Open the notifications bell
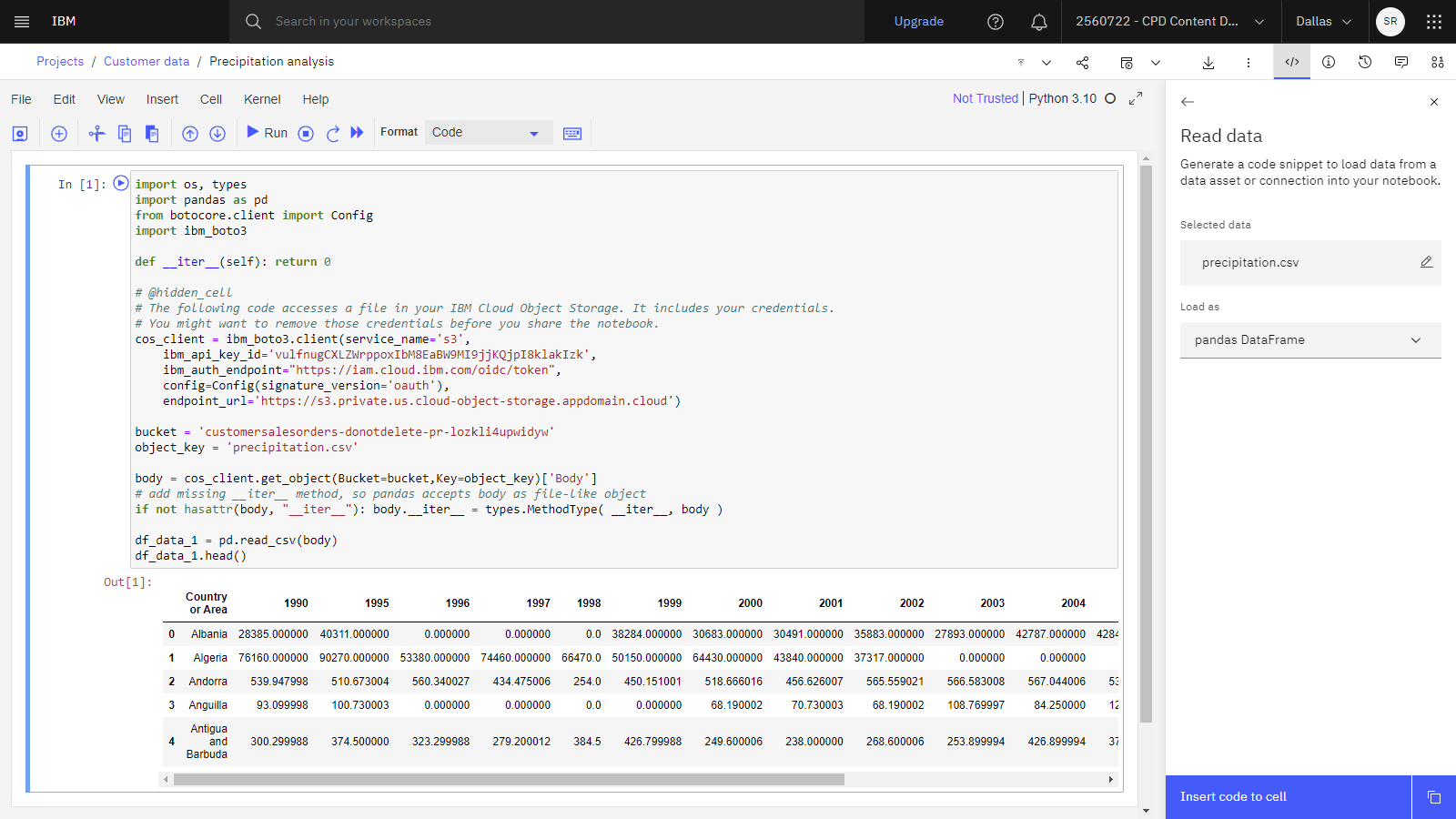The image size is (1456, 819). point(1039,21)
